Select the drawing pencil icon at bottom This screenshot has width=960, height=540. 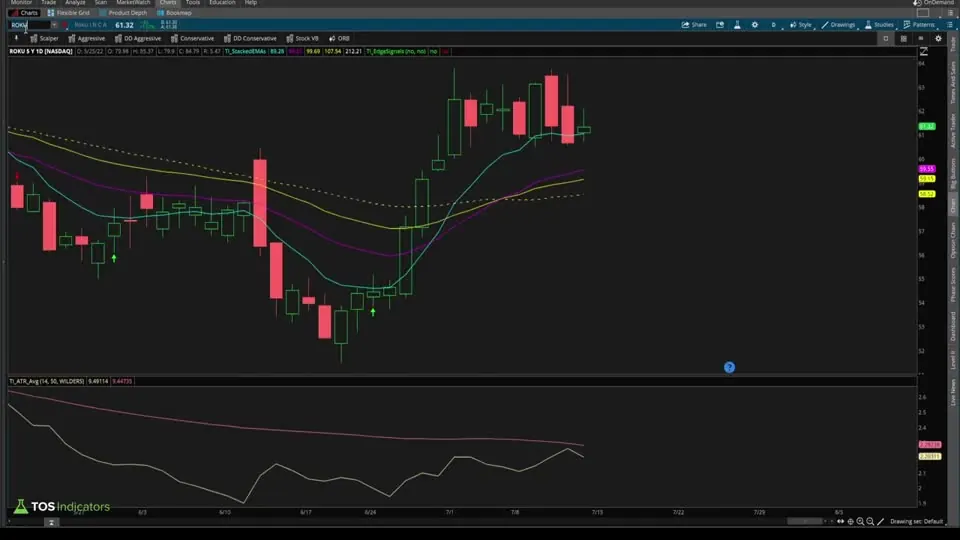point(880,522)
